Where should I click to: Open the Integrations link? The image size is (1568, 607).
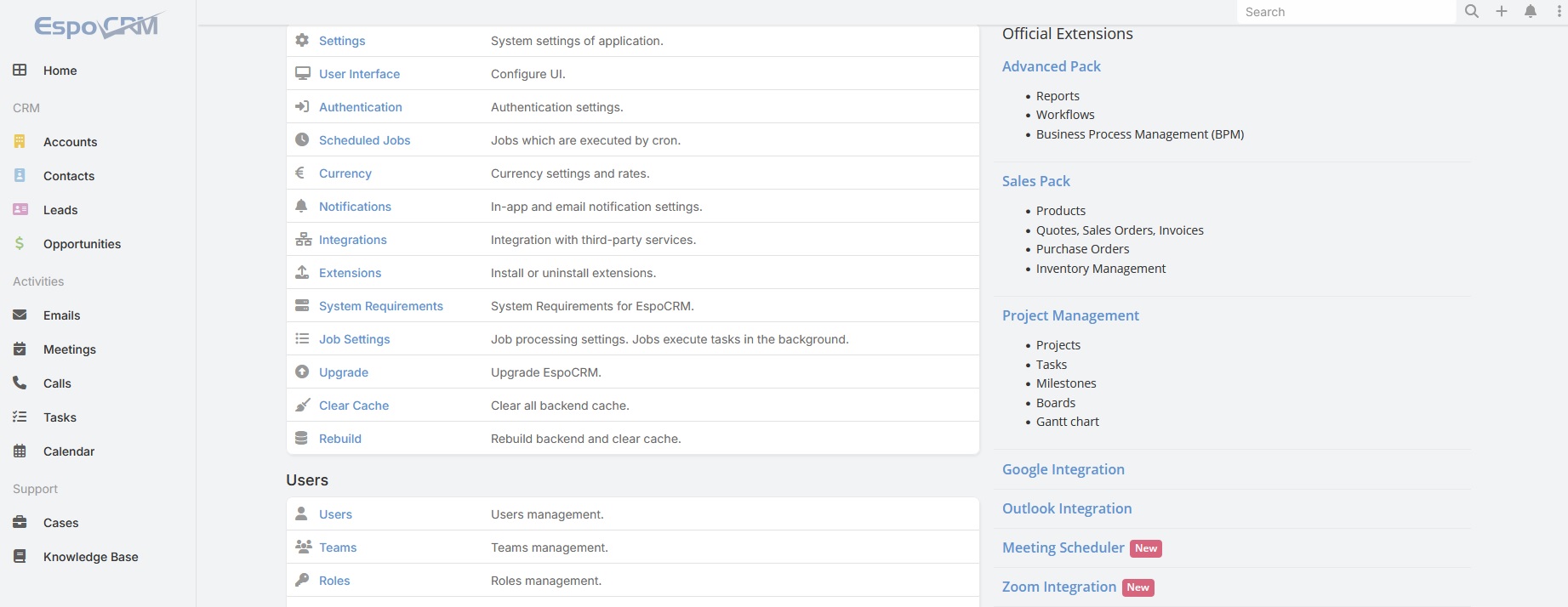pyautogui.click(x=353, y=240)
